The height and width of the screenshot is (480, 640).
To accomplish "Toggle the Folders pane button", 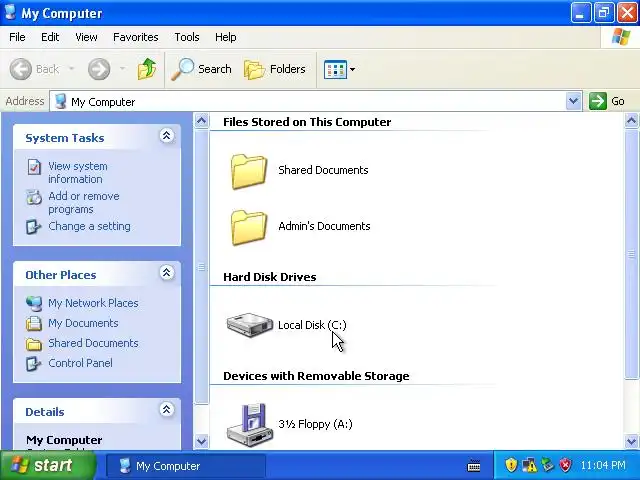I will pos(275,69).
